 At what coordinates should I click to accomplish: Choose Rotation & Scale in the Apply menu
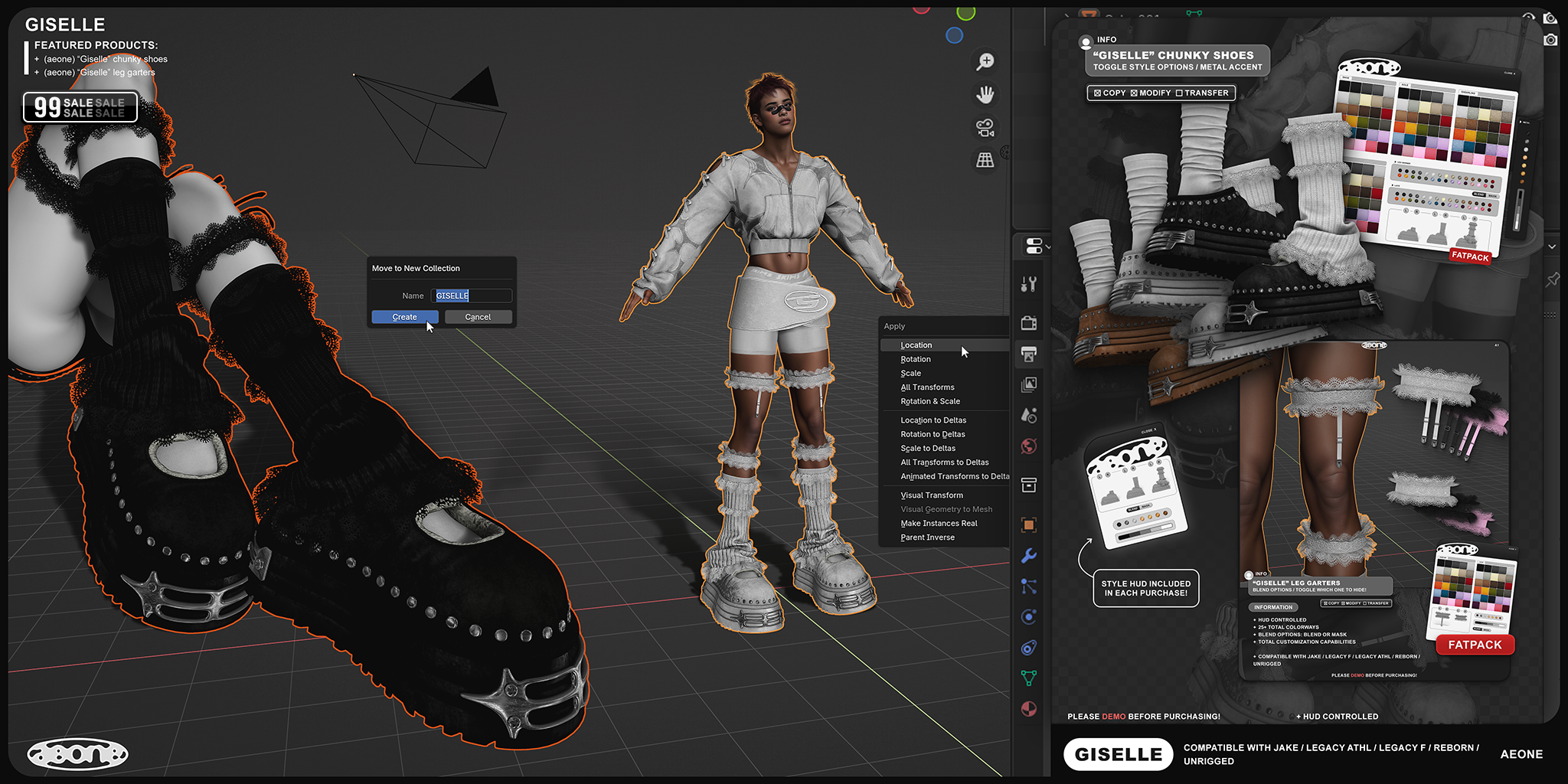944,401
